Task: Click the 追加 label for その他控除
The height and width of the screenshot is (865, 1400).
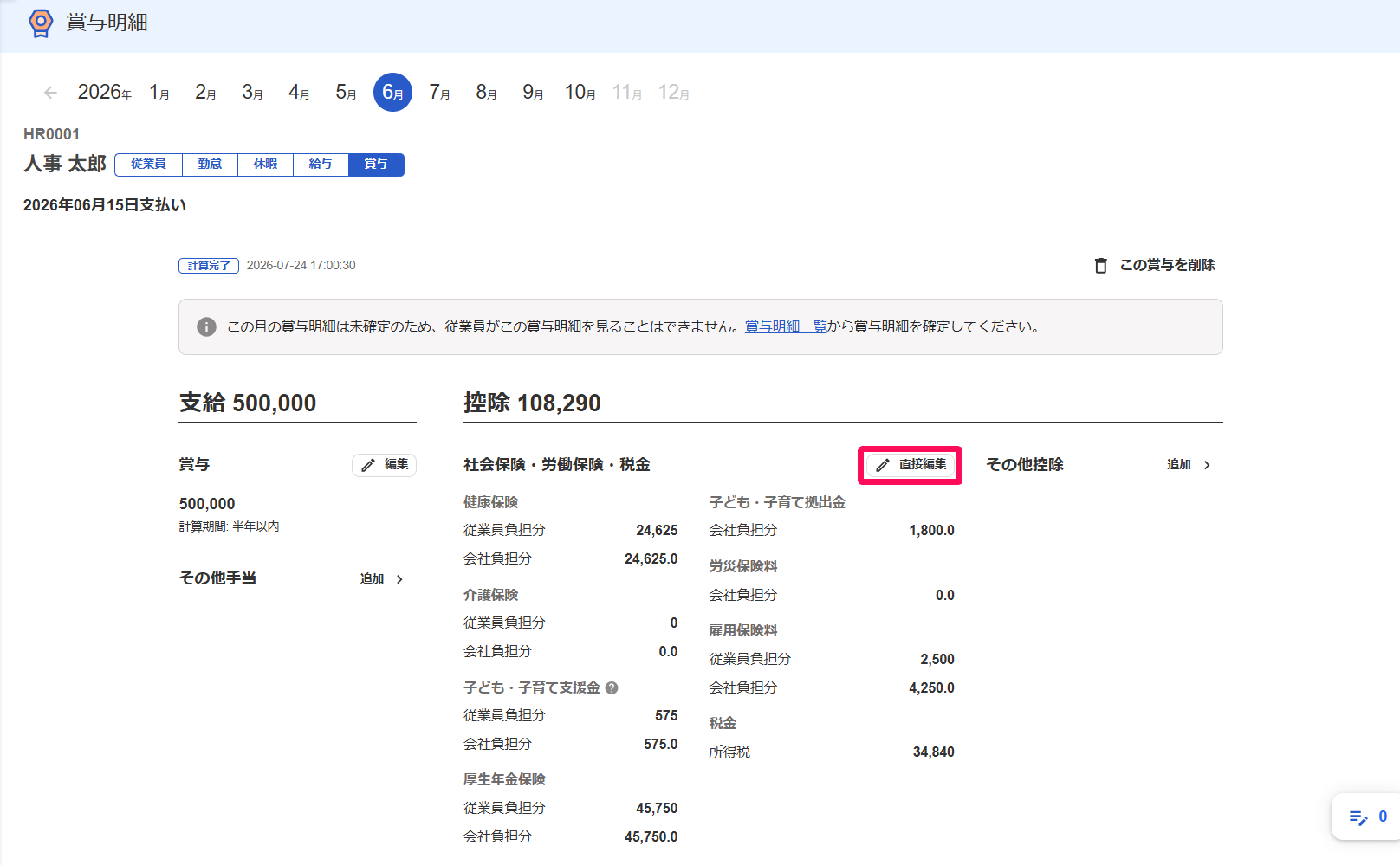Action: click(x=1179, y=465)
